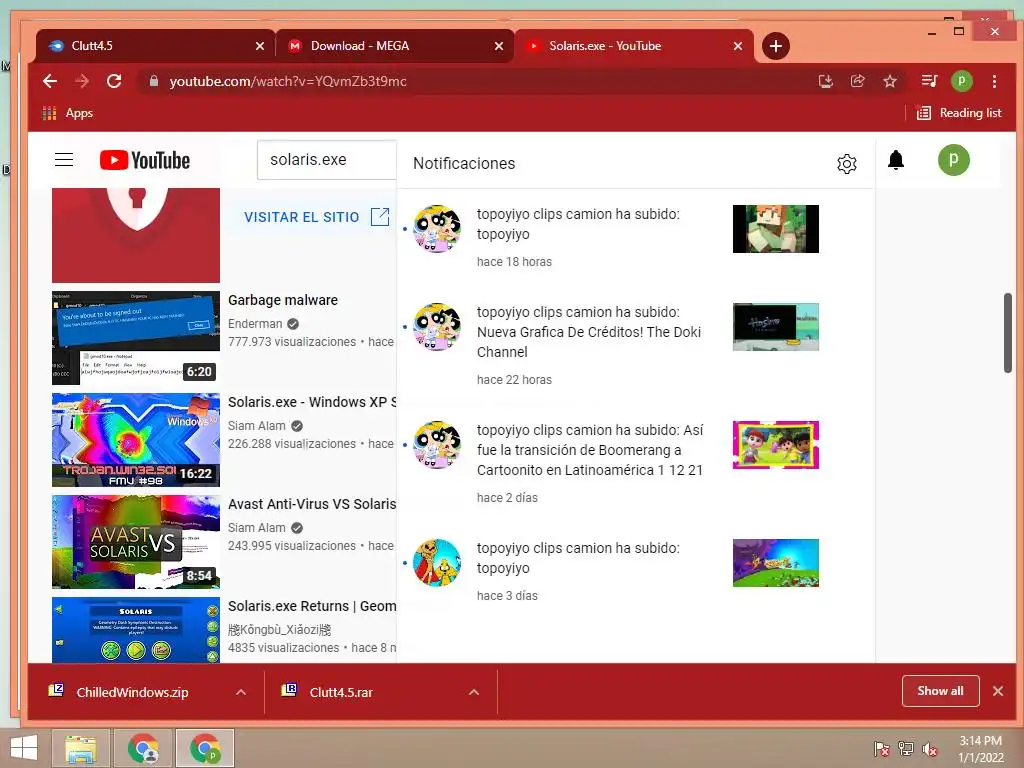The width and height of the screenshot is (1024, 768).
Task: Click the network tray icon
Action: 906,749
